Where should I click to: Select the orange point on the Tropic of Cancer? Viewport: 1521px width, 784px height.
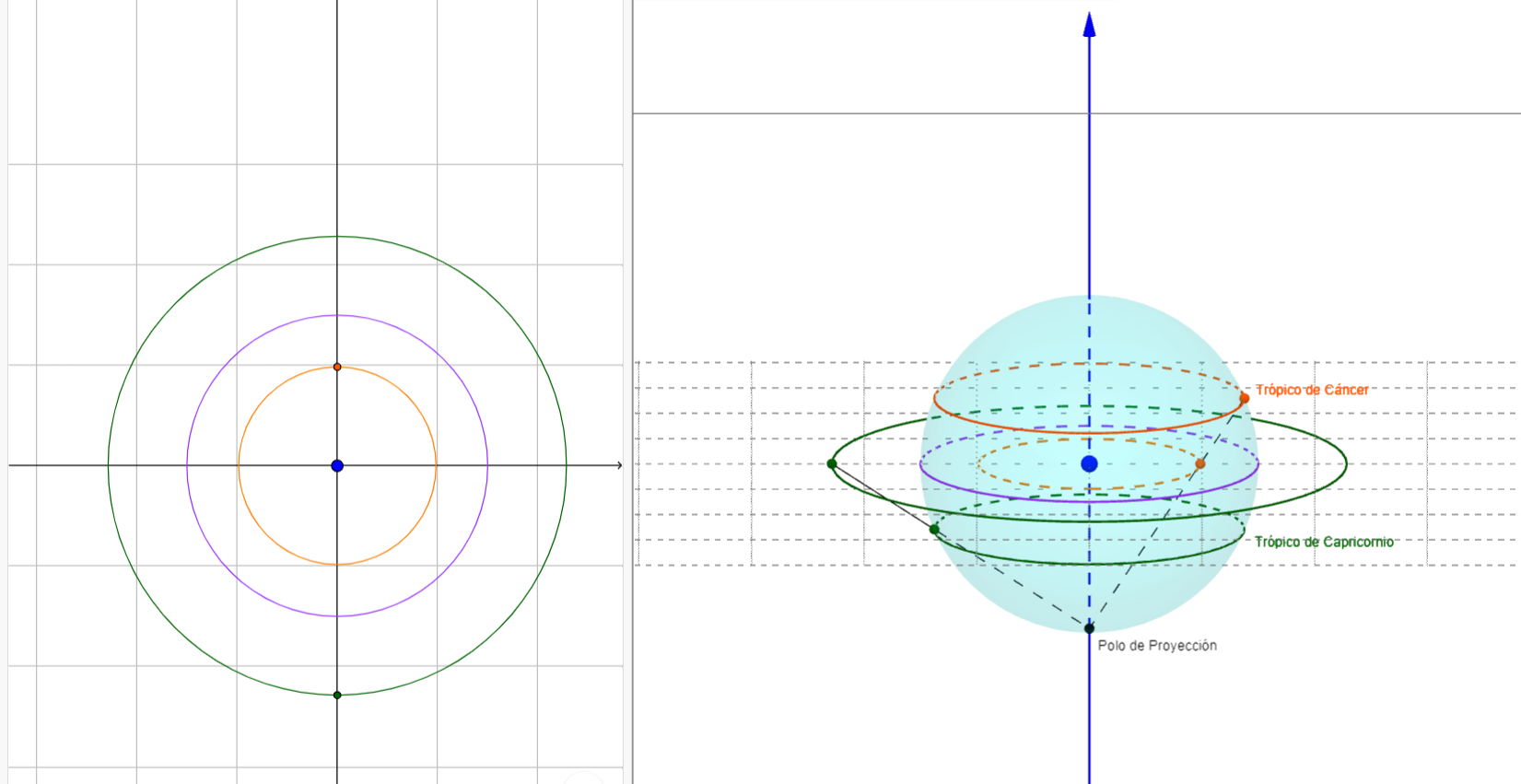tap(1244, 398)
